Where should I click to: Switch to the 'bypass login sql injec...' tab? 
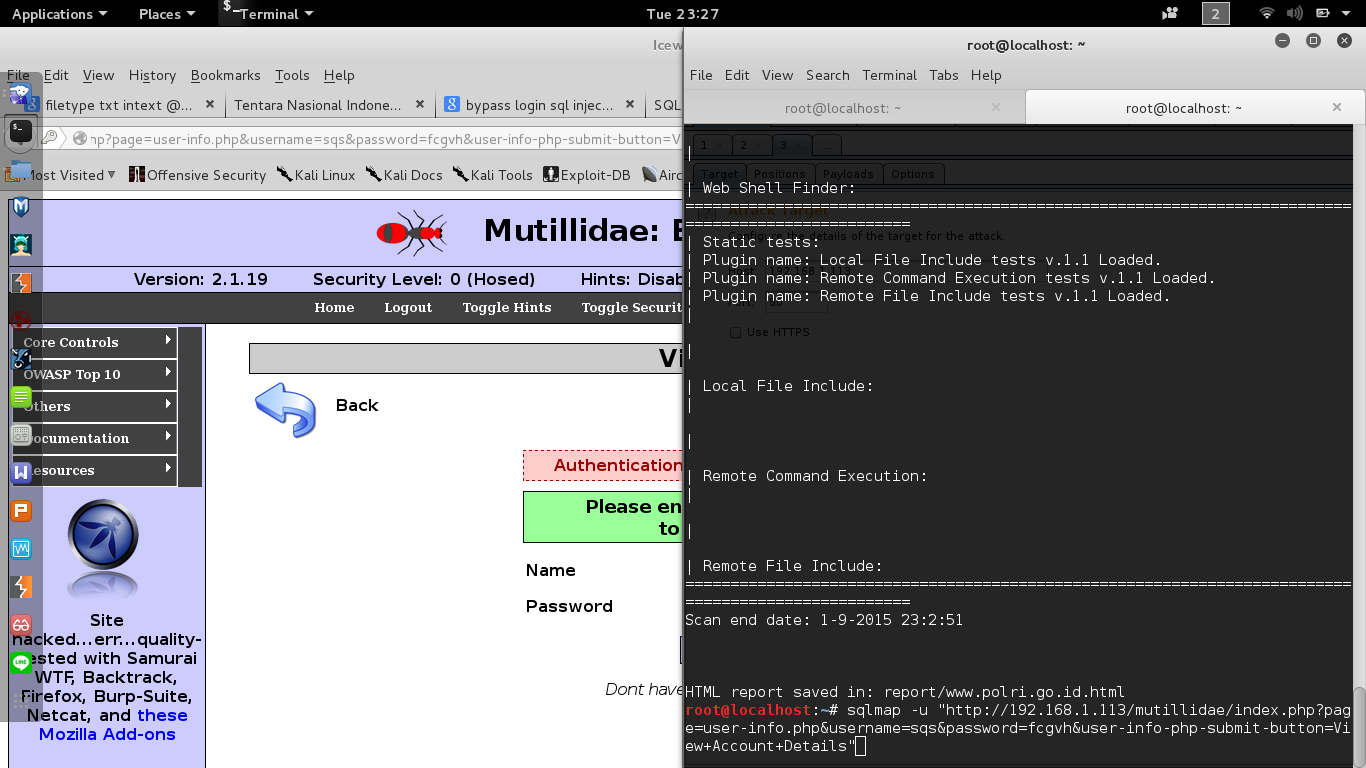click(x=540, y=104)
